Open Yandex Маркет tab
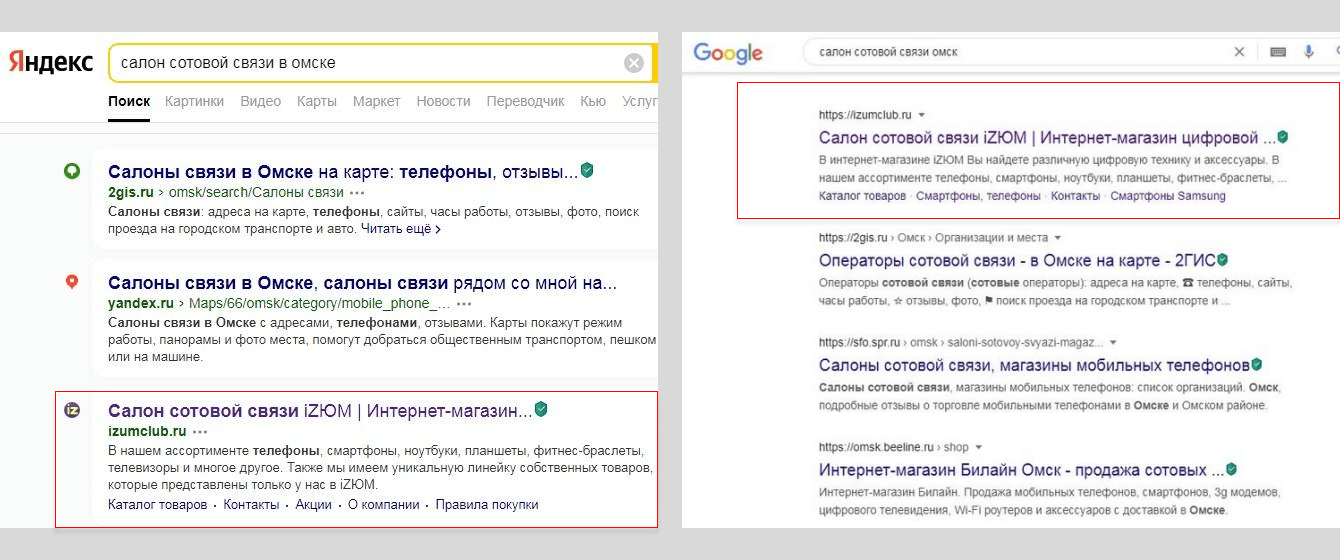Screen dimensions: 1340x560 coord(376,101)
